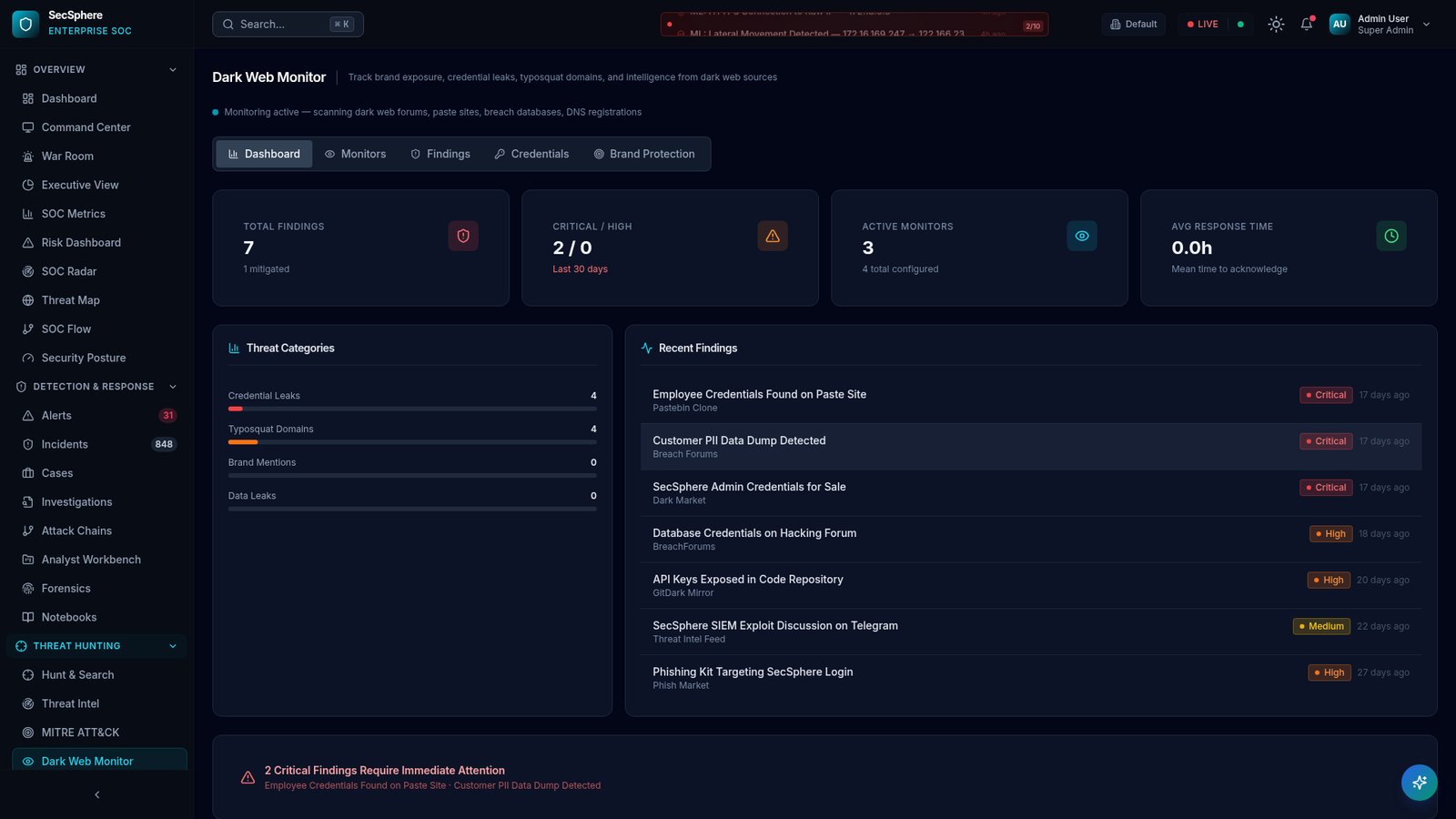Click the alert ticker banner at top
The width and height of the screenshot is (1456, 819).
click(x=854, y=25)
